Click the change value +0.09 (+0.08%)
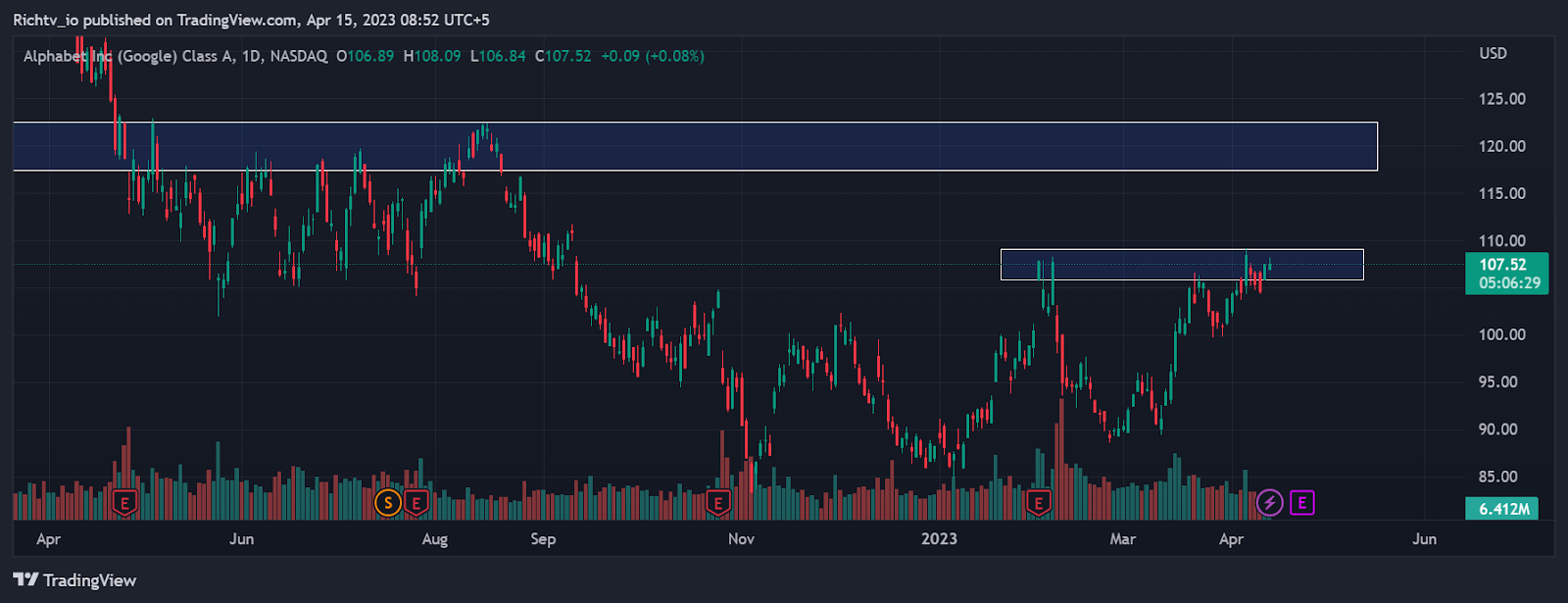The image size is (1568, 603). [x=653, y=56]
